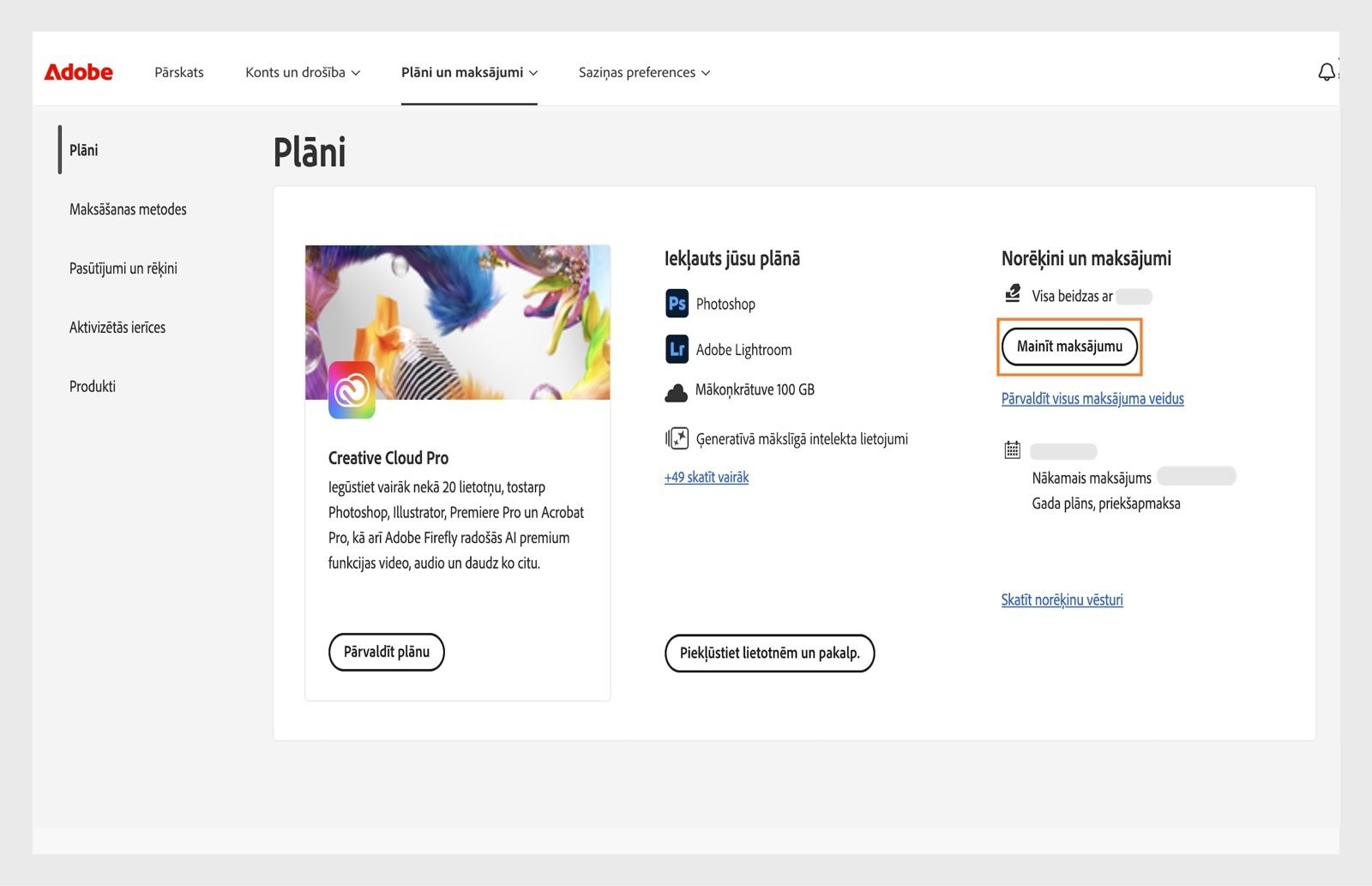Click Nākamais maksājums text

[1092, 478]
